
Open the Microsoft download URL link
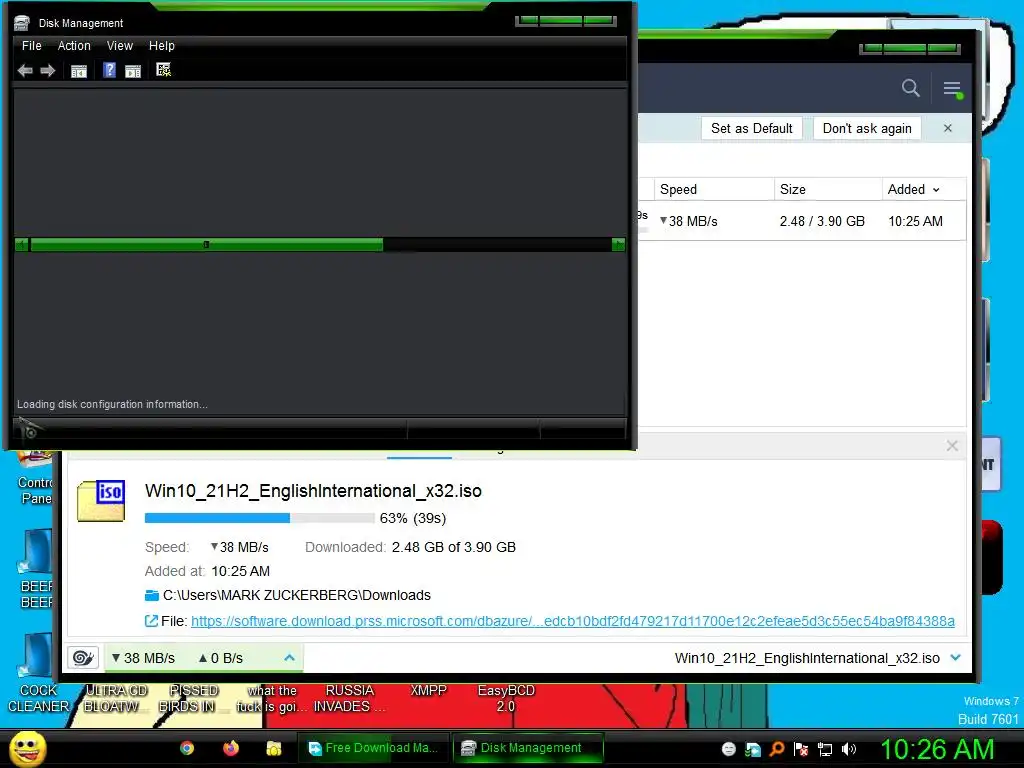[x=573, y=621]
